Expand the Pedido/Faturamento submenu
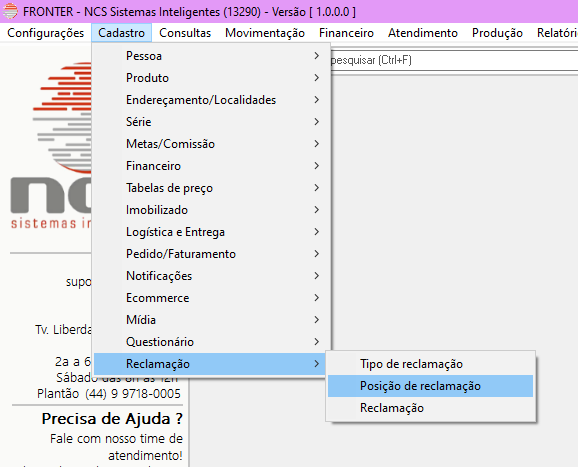Screen dimensions: 578x467 click(x=212, y=254)
